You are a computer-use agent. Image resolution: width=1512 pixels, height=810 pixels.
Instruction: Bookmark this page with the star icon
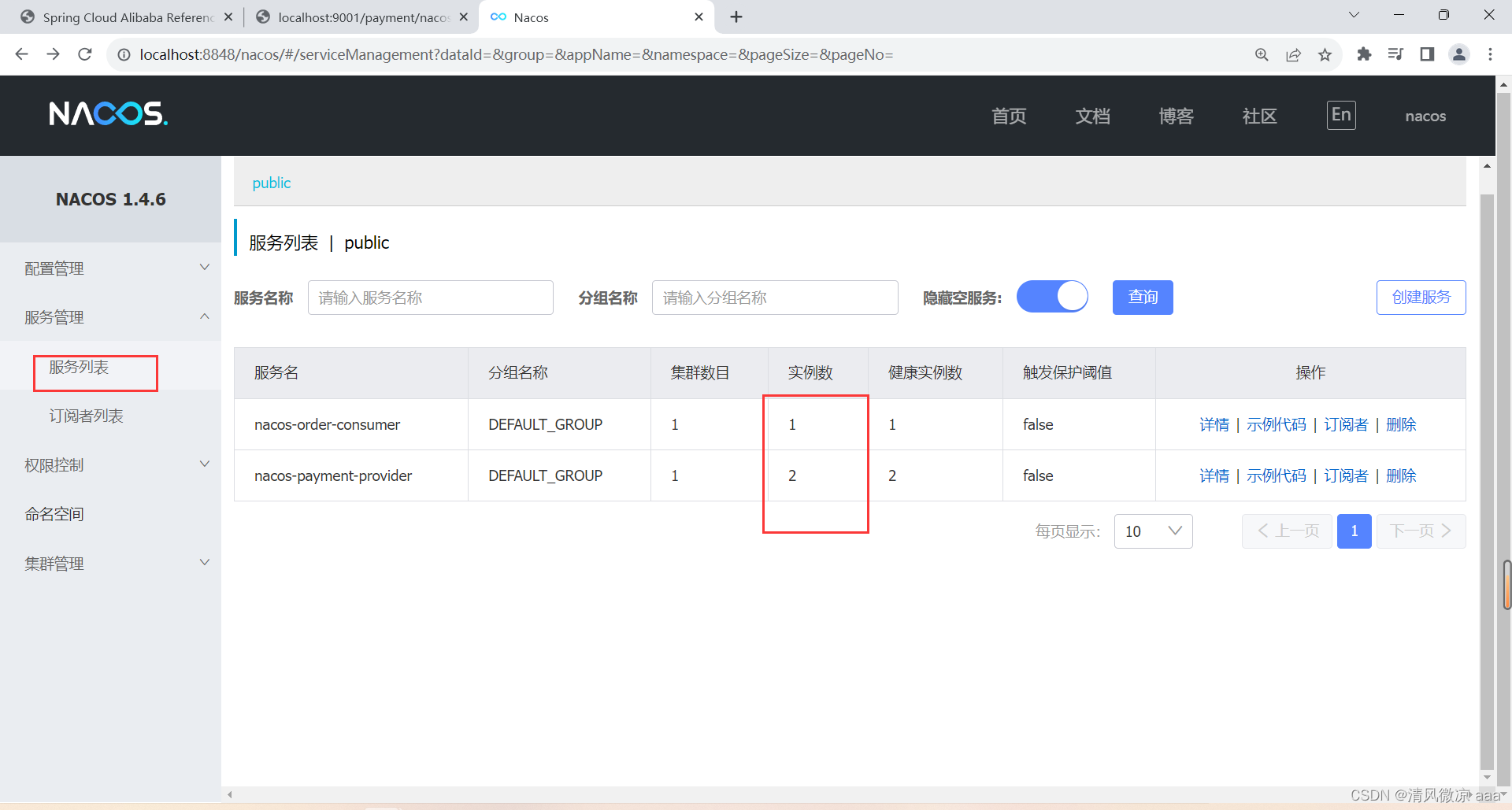click(x=1325, y=54)
